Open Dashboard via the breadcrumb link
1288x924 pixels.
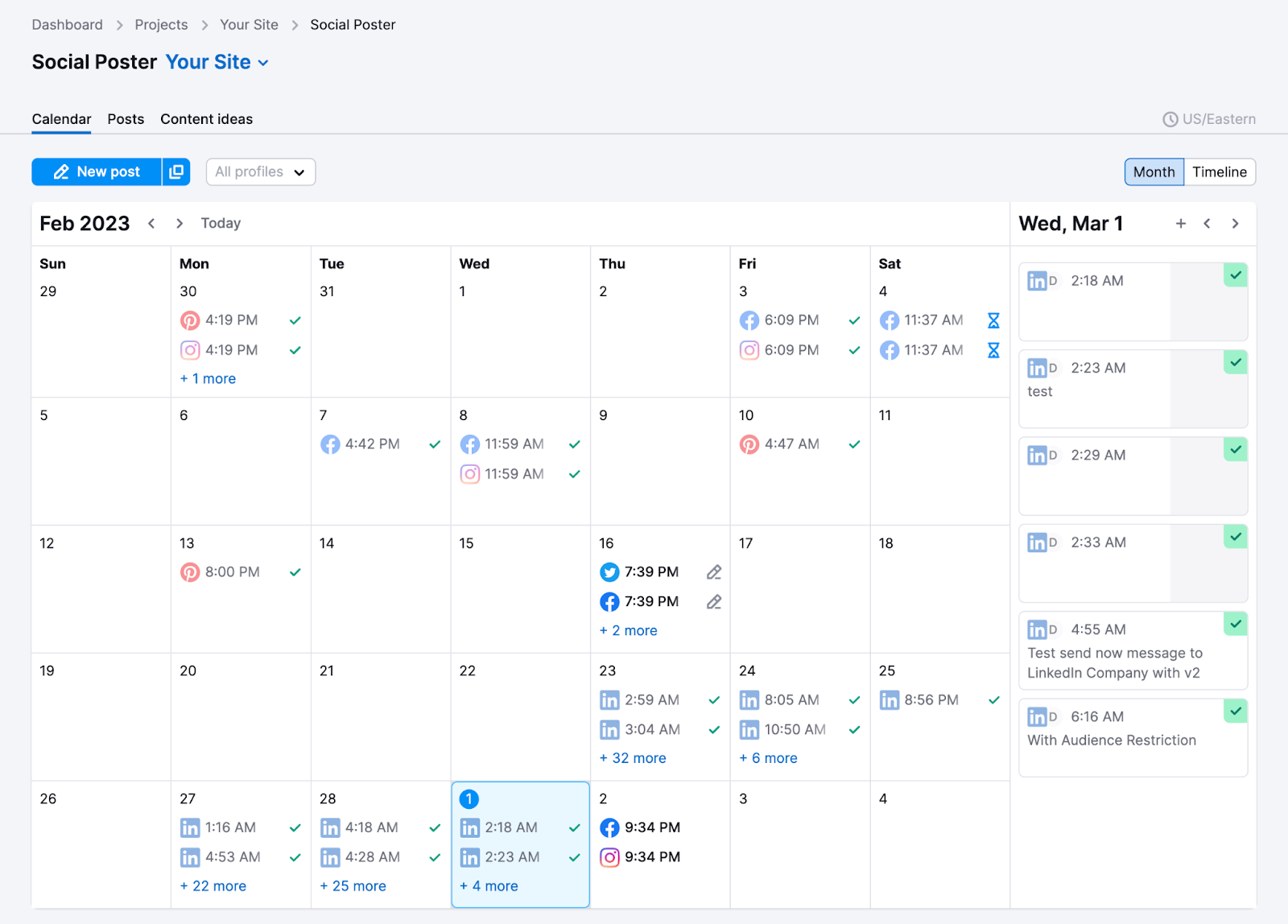point(67,24)
